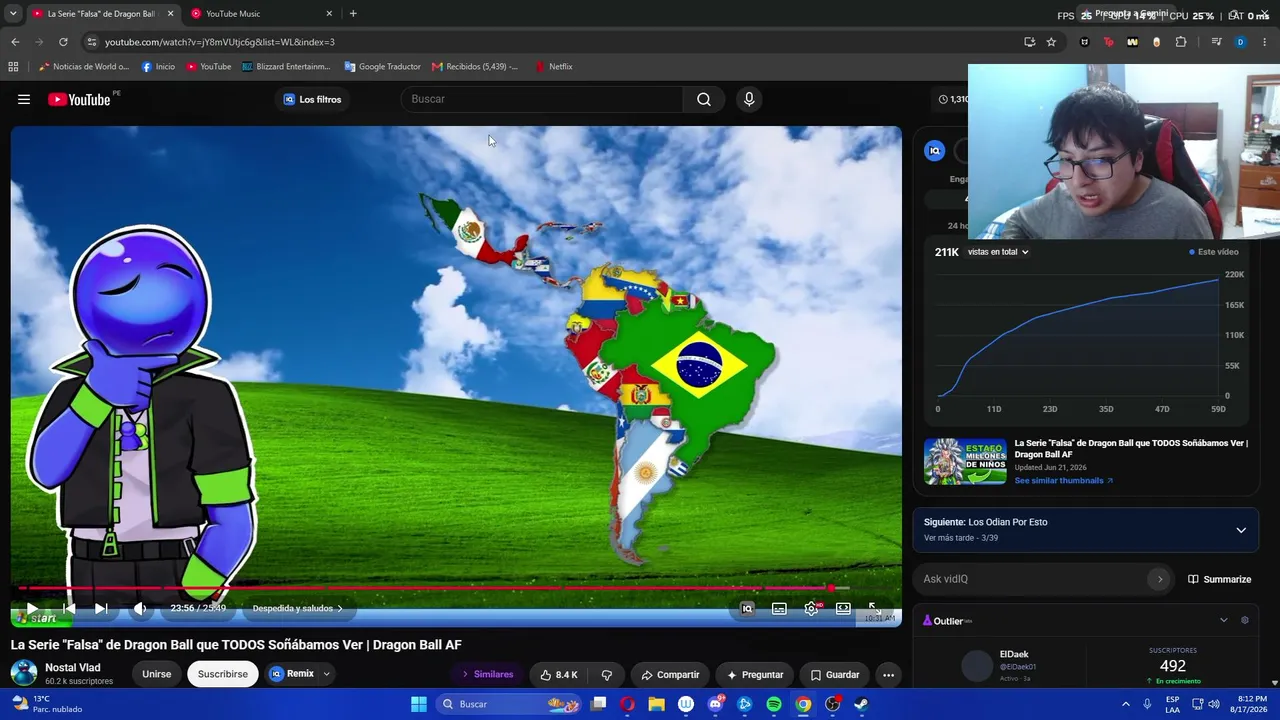Viewport: 1280px width, 720px height.
Task: Open the Los filtros vidIQ button
Action: click(x=312, y=99)
